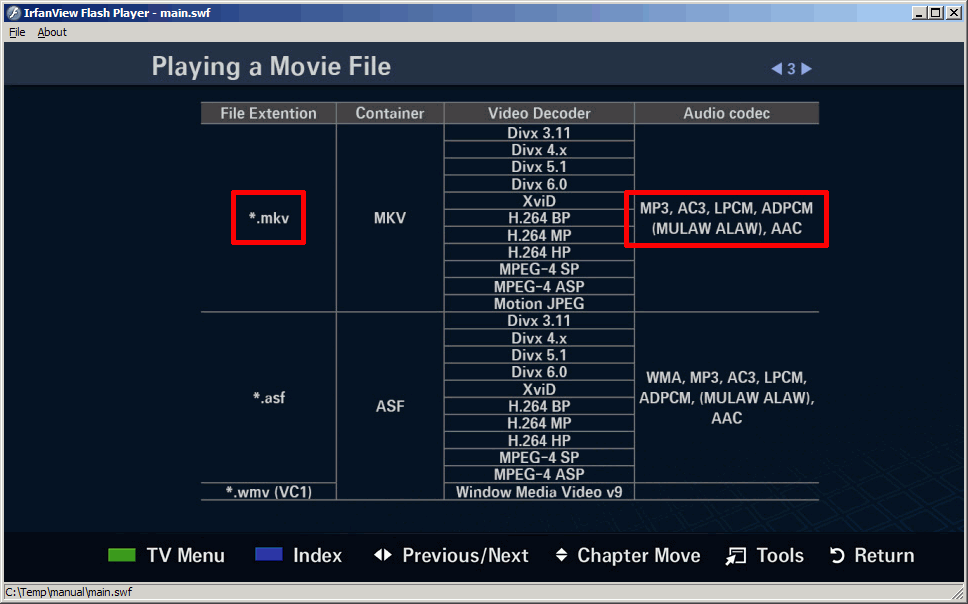Select the TV Menu label

click(186, 555)
